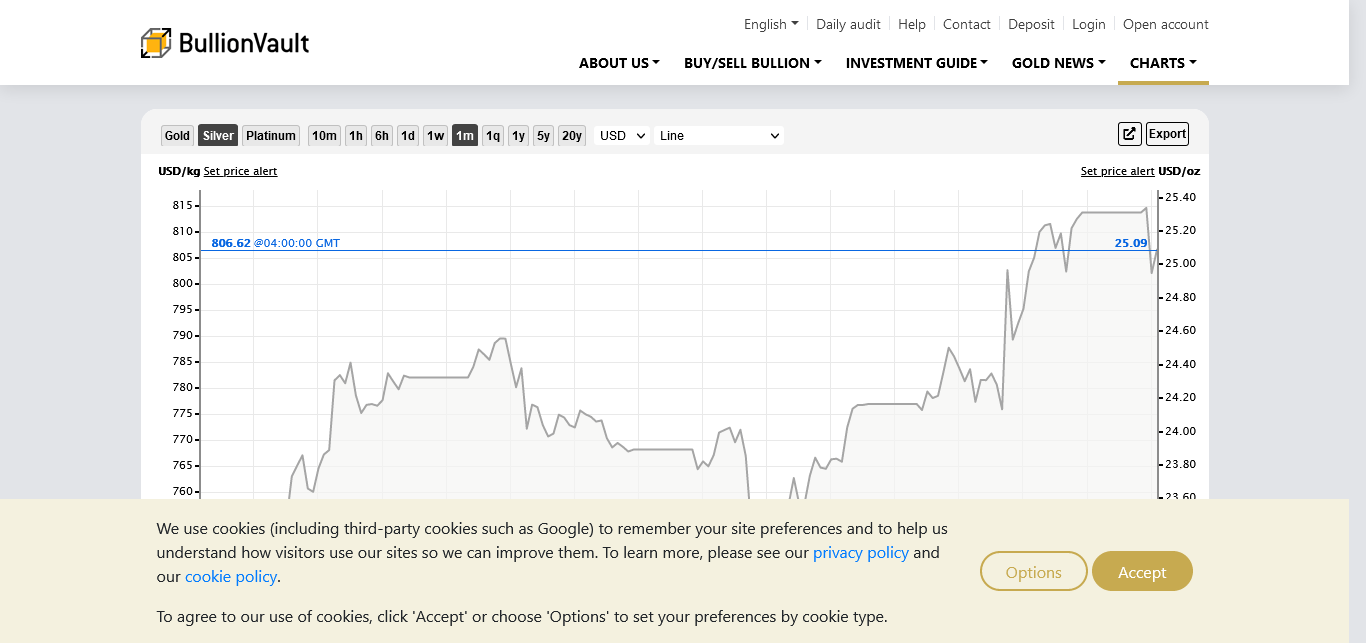Click the Open account link
The image size is (1366, 643).
tap(1165, 24)
